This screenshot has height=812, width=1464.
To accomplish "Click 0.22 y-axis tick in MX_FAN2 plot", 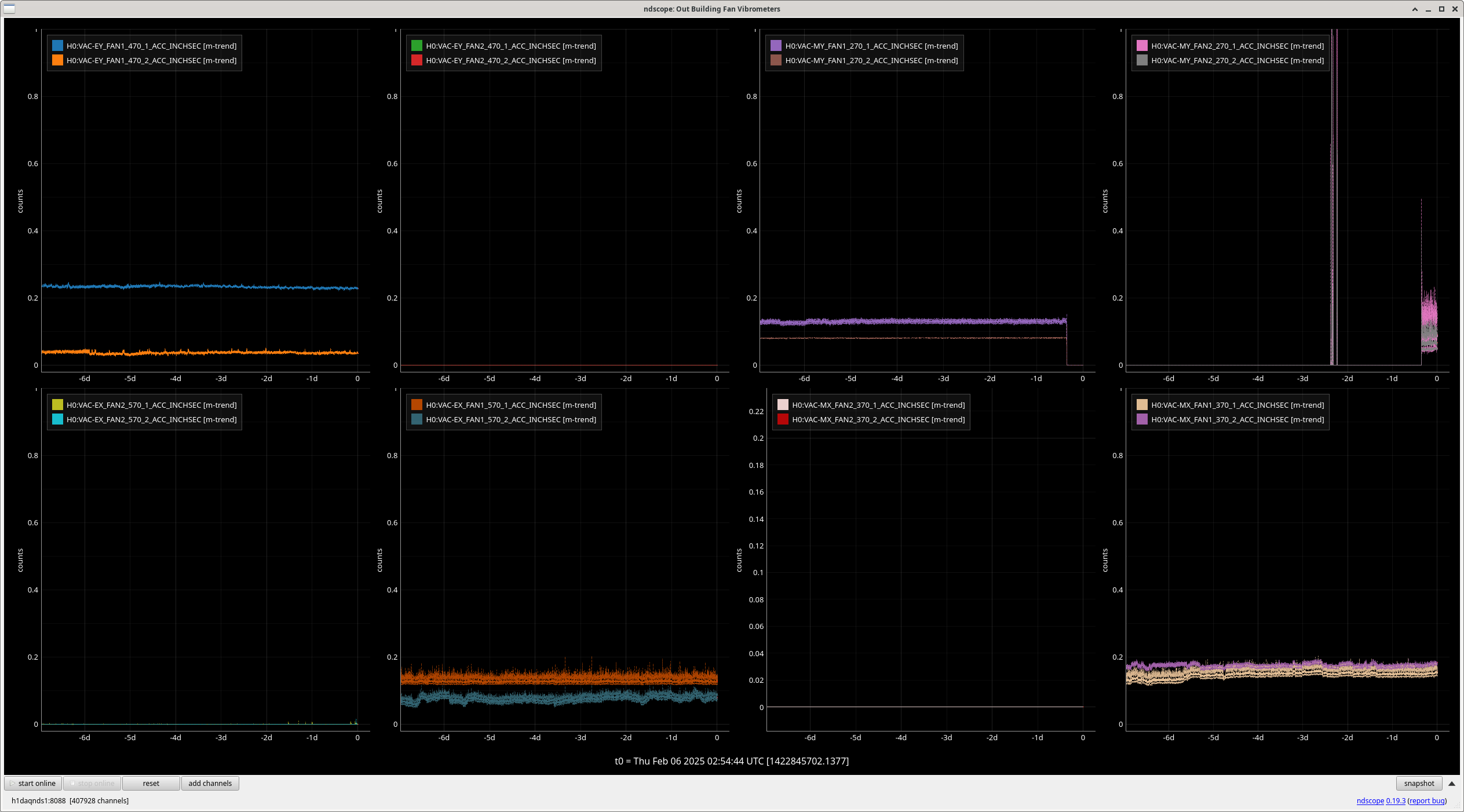I will coord(756,411).
